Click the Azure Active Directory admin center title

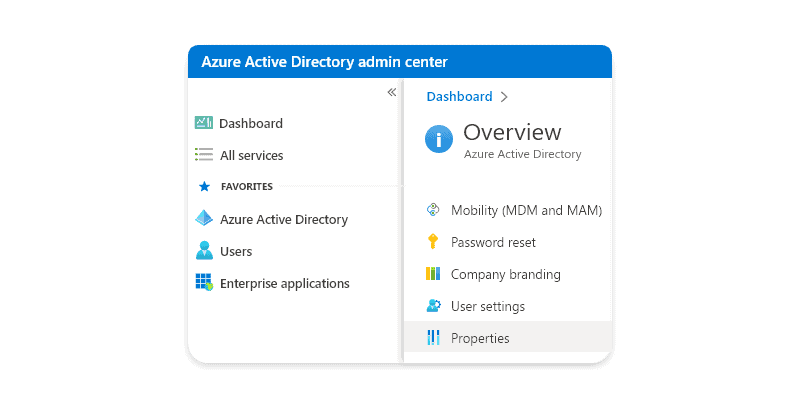coord(324,62)
